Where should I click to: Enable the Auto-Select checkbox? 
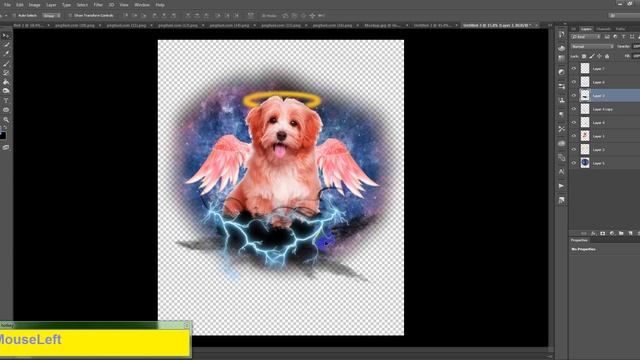click(14, 16)
